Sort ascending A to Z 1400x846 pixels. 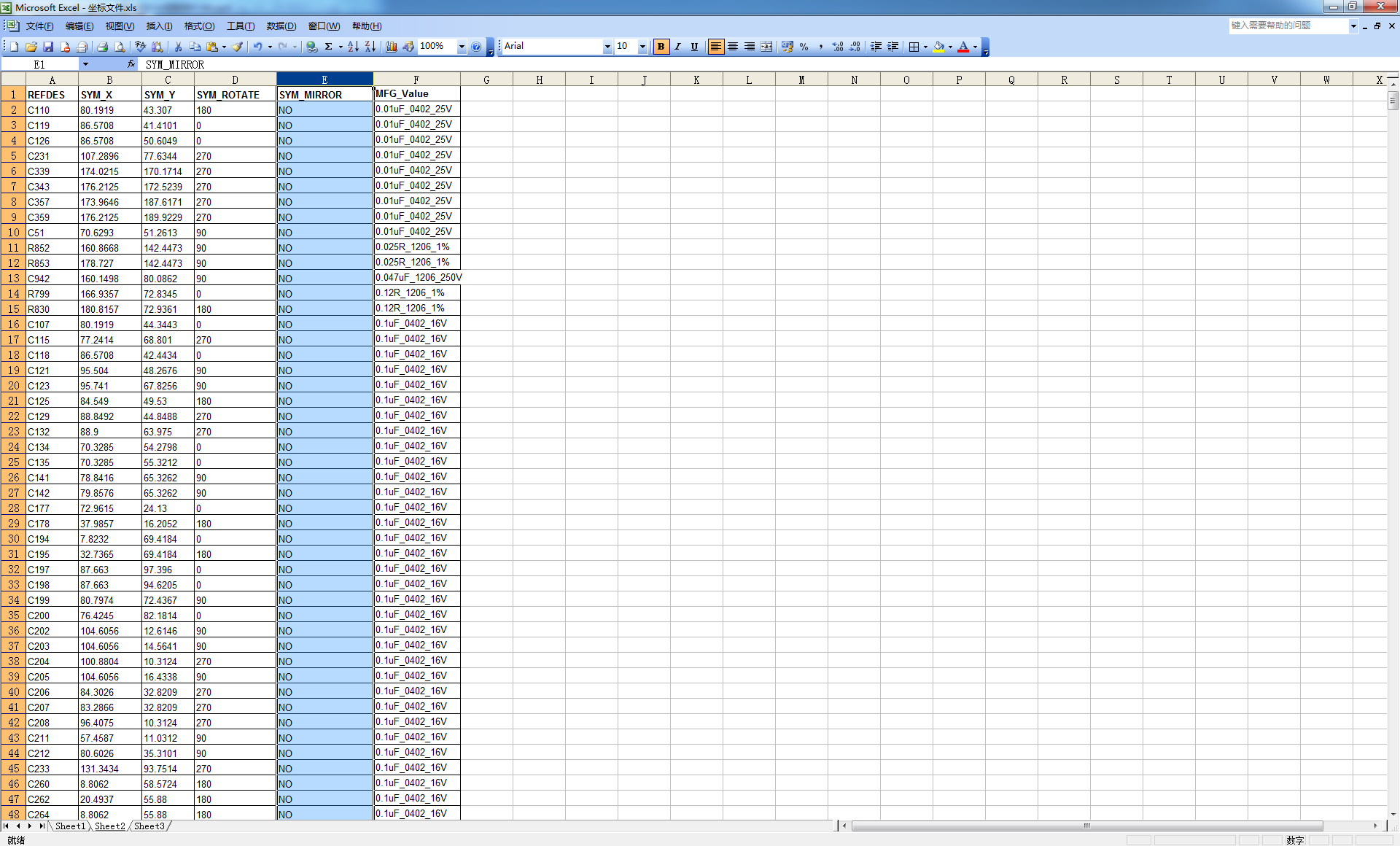(353, 47)
